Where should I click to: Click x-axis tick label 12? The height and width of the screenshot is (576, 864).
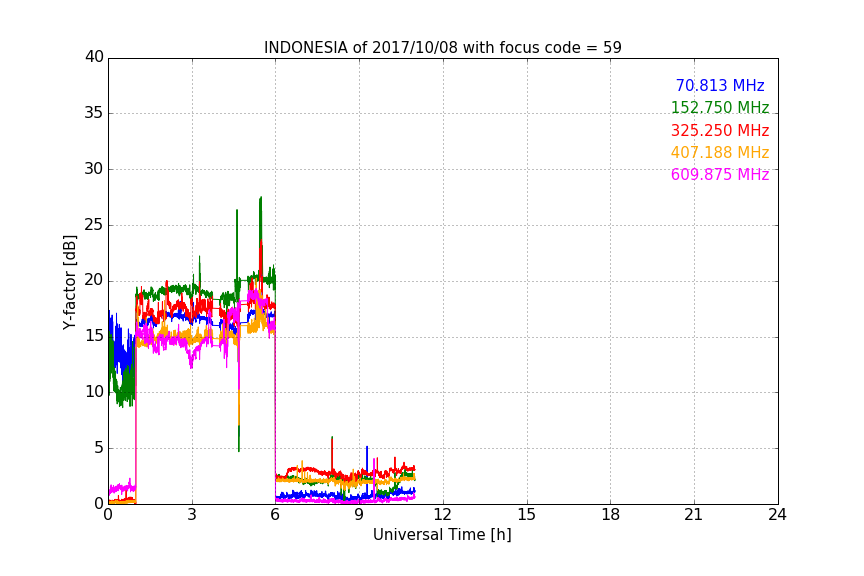click(x=443, y=515)
